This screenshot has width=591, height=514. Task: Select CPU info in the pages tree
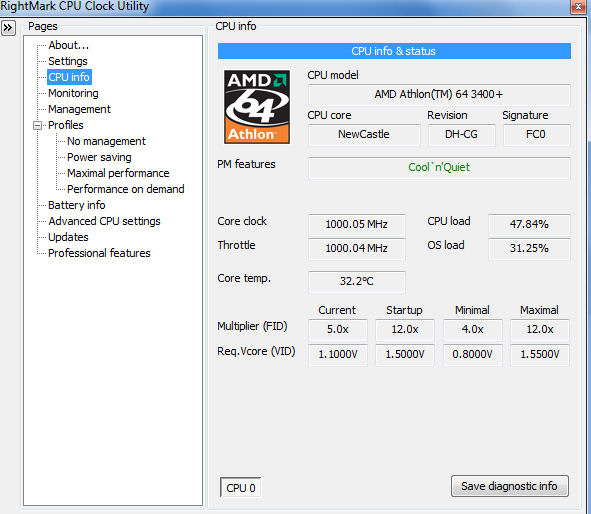click(x=69, y=77)
